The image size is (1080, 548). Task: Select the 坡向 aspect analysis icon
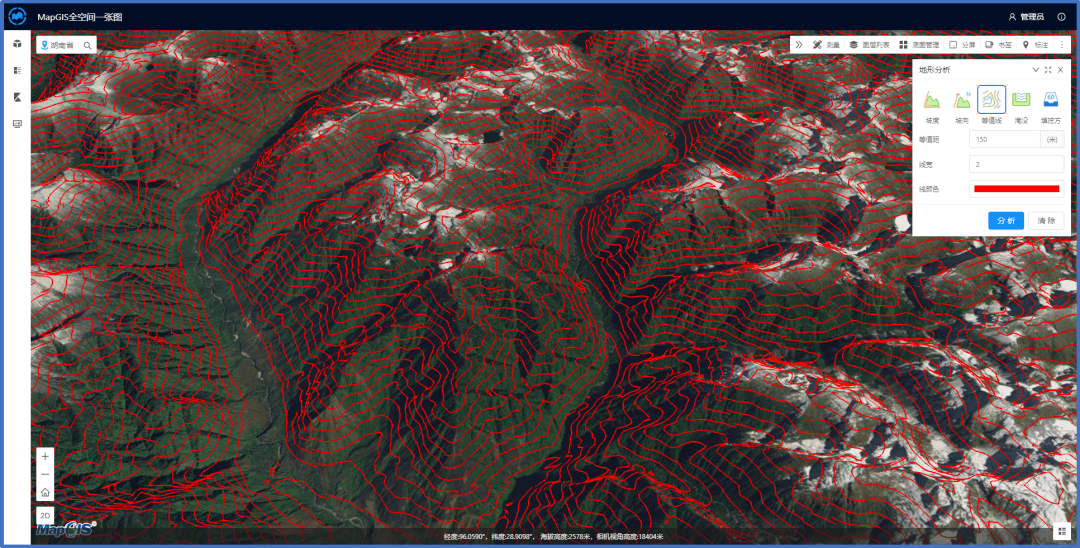click(x=962, y=99)
